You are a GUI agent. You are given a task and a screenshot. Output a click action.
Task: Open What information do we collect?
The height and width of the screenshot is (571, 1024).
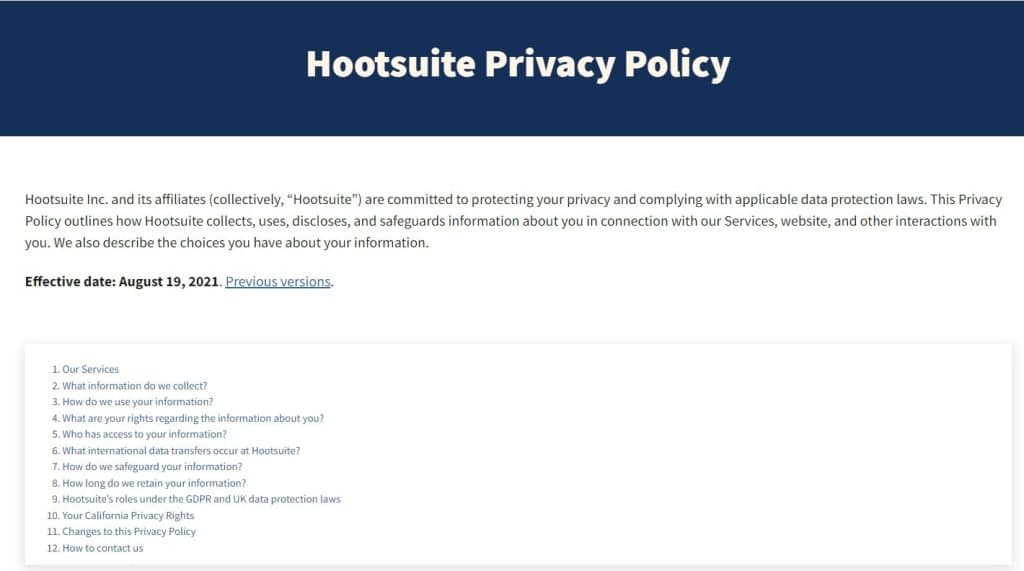point(135,385)
